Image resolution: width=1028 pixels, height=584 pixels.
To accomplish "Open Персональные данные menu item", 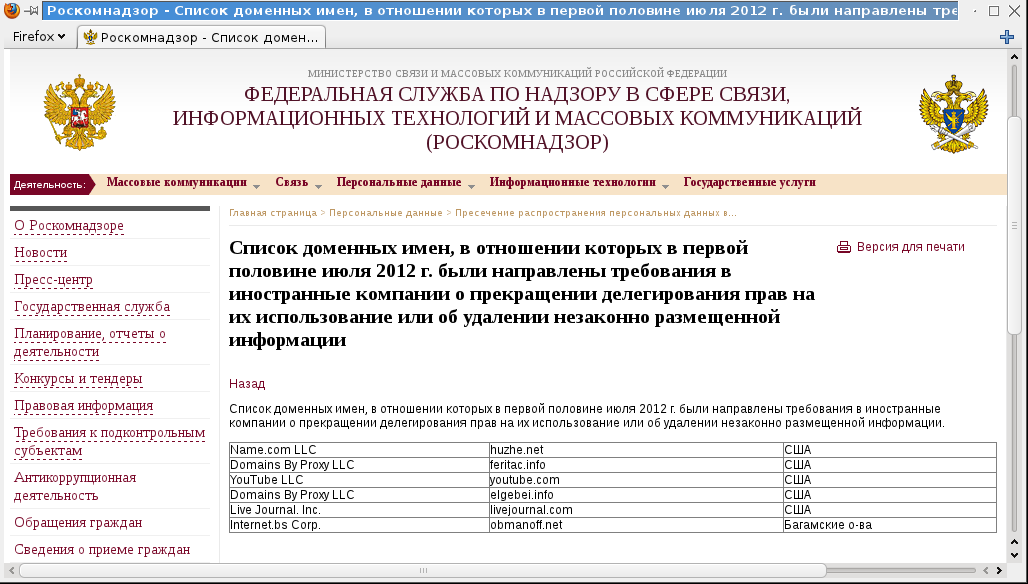I will tap(399, 182).
